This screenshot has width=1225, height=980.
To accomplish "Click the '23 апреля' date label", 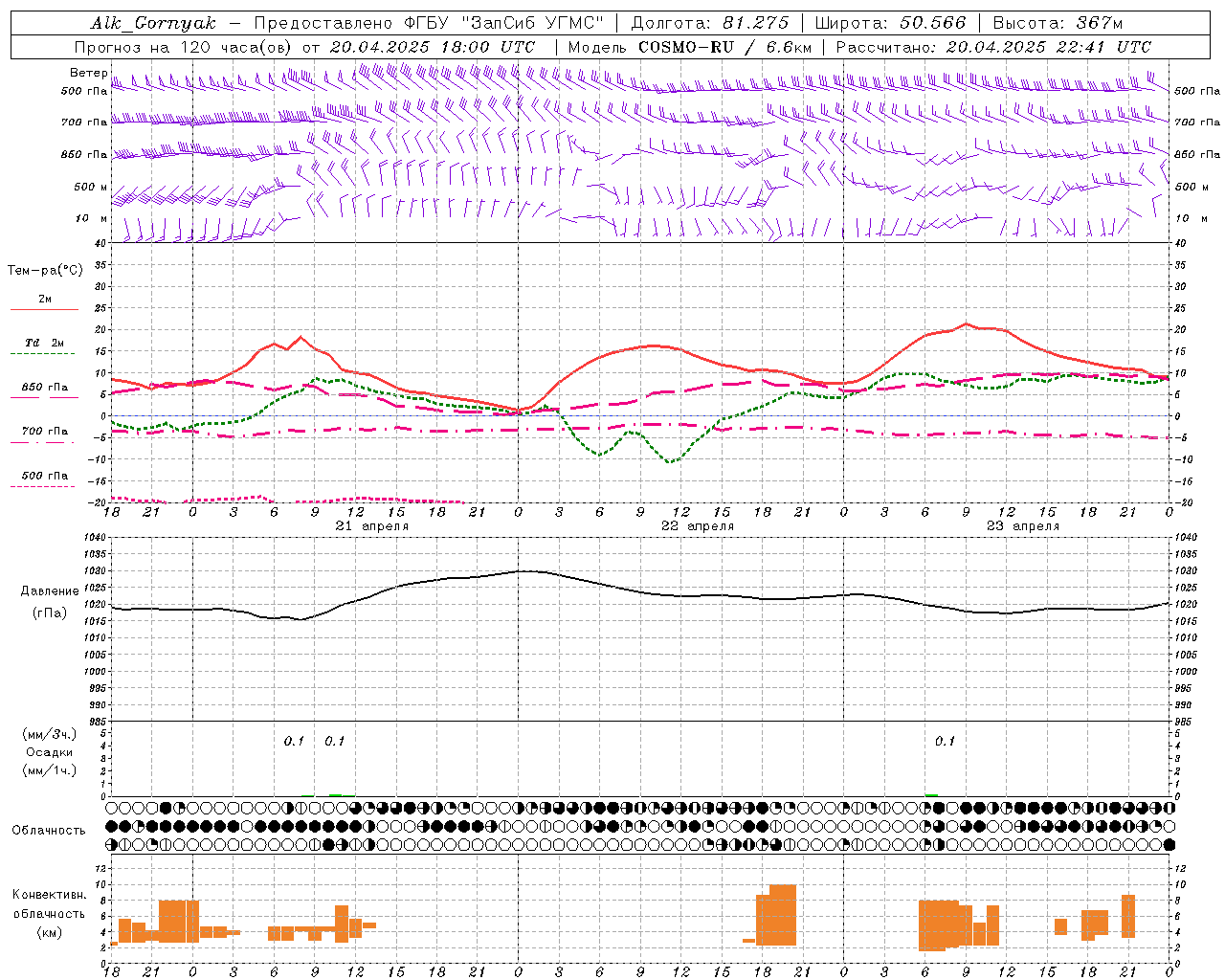I will [1023, 526].
